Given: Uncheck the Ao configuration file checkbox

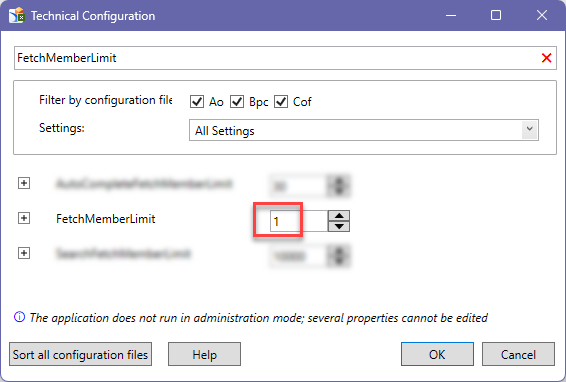Looking at the screenshot, I should 197,101.
